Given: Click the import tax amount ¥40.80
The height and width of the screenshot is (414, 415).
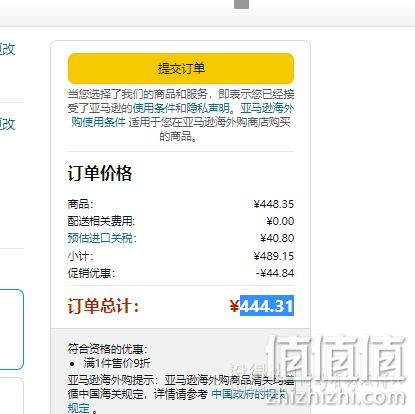Looking at the screenshot, I should tap(277, 238).
